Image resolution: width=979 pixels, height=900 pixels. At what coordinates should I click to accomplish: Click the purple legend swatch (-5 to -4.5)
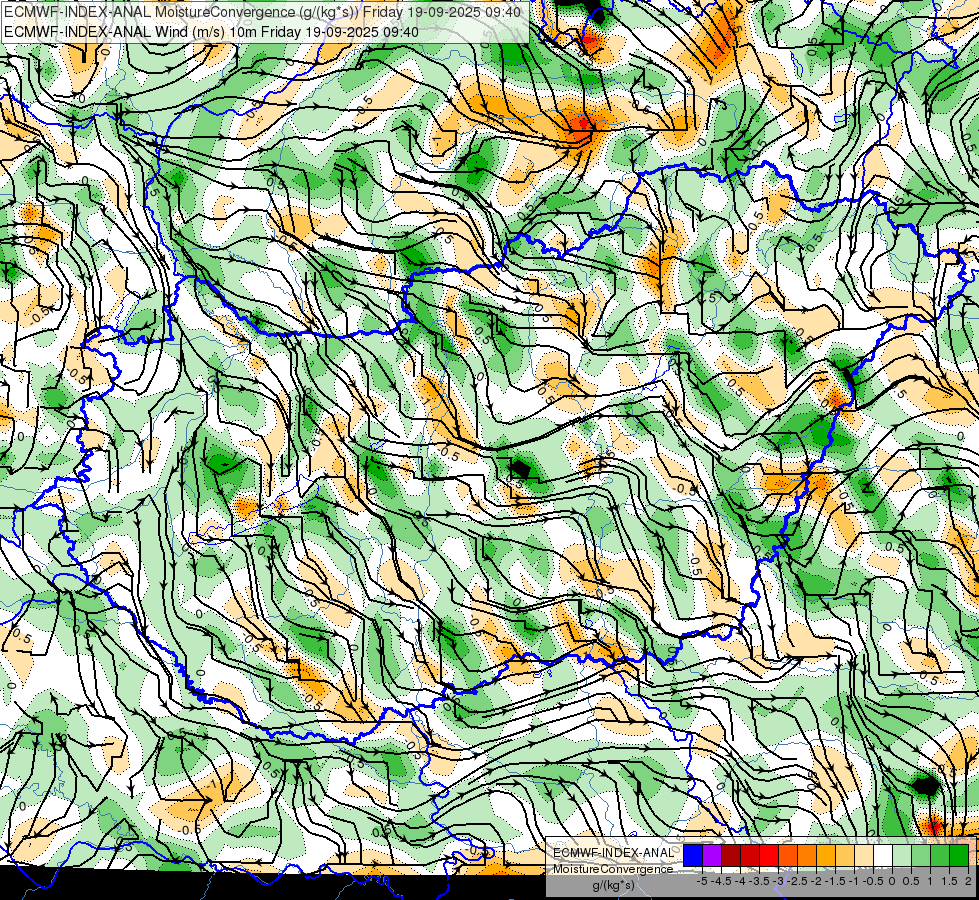tap(712, 855)
